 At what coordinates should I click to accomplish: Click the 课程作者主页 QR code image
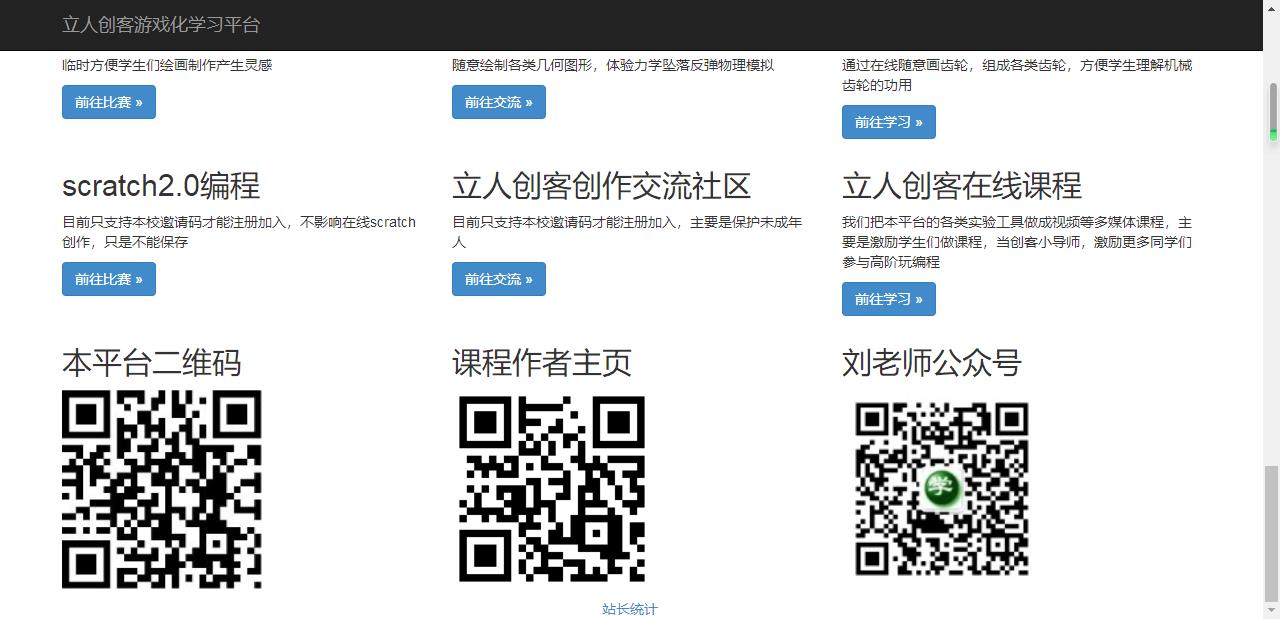(x=552, y=489)
